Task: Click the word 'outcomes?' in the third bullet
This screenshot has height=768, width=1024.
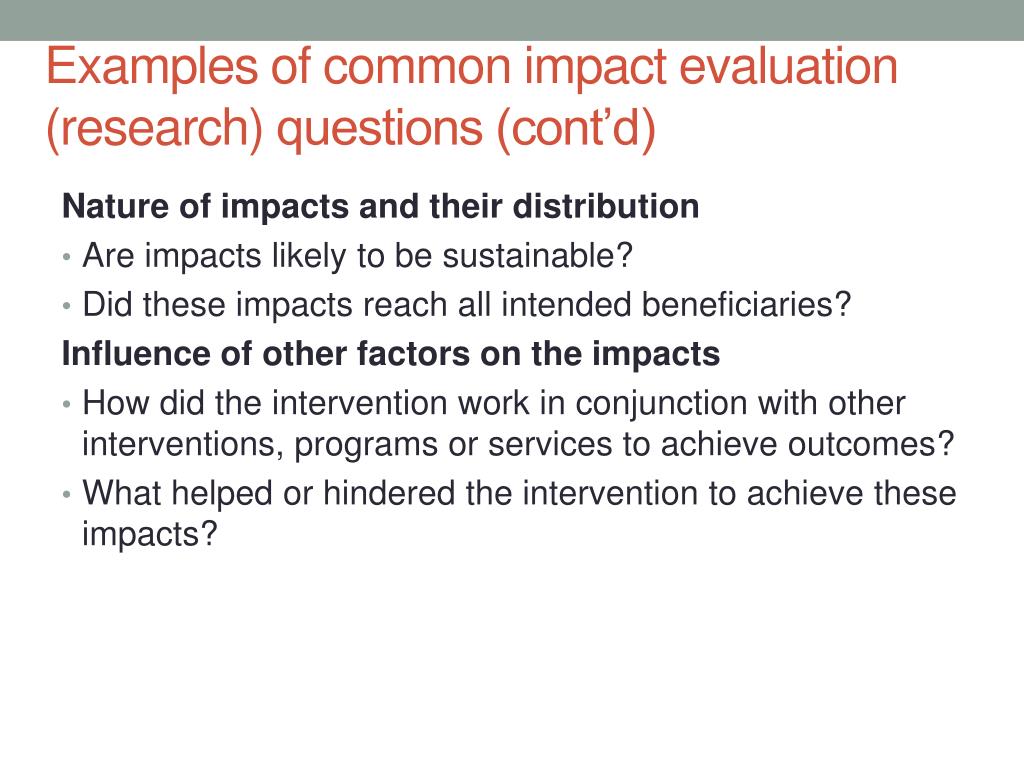Action: pyautogui.click(x=871, y=445)
